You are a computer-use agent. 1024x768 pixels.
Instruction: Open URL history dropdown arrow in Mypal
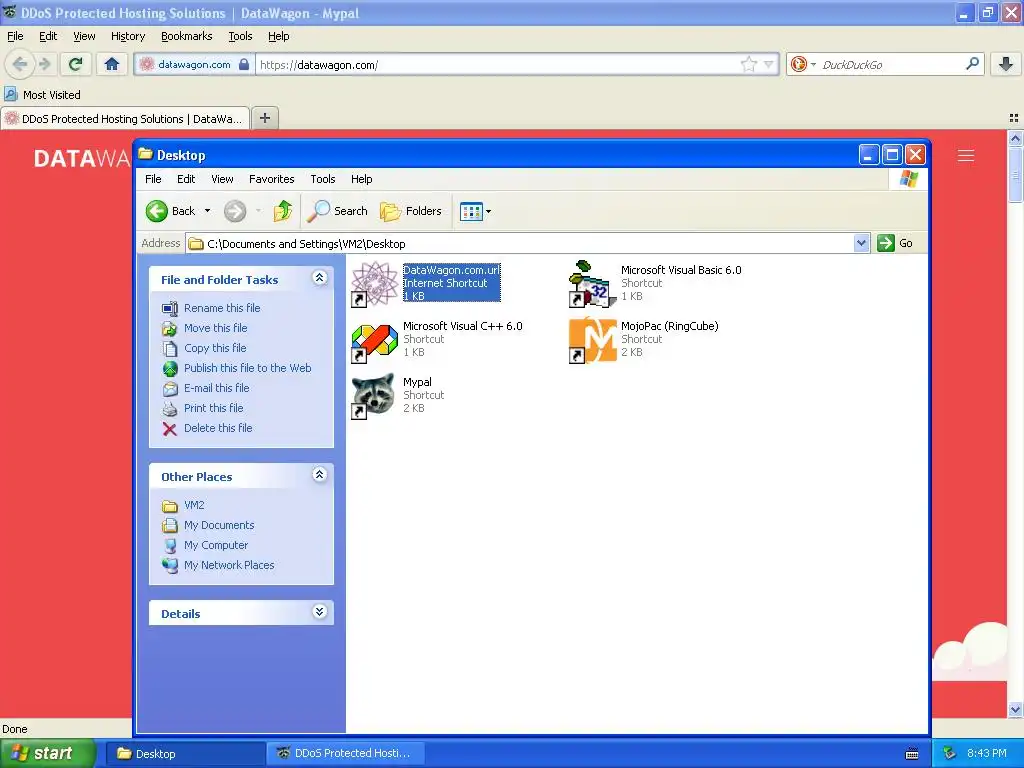pyautogui.click(x=769, y=64)
